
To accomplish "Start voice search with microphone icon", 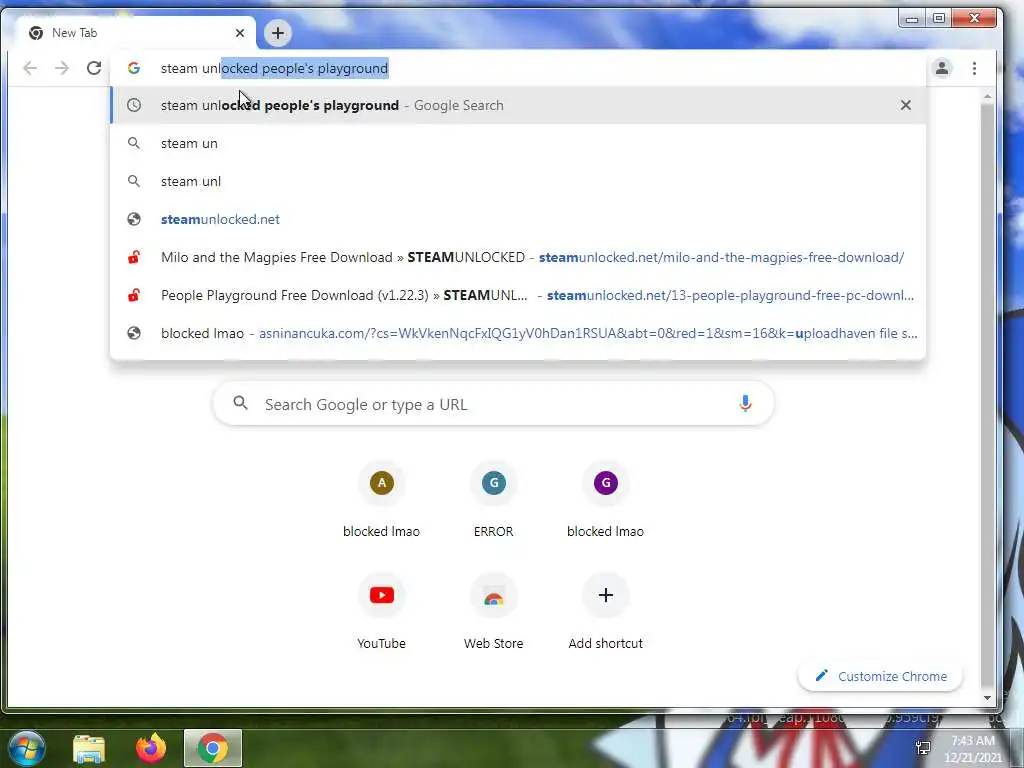I will pos(745,404).
